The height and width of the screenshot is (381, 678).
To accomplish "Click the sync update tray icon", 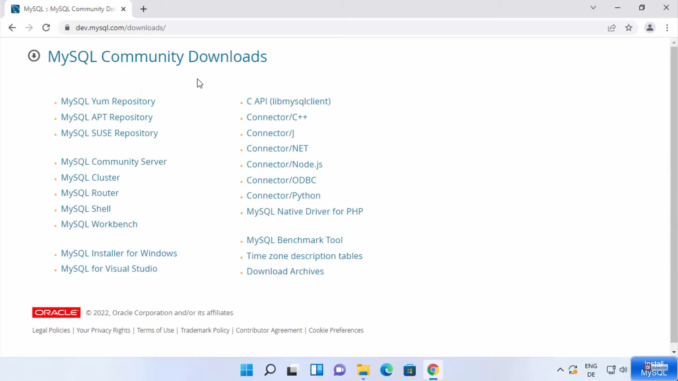I will pos(573,370).
